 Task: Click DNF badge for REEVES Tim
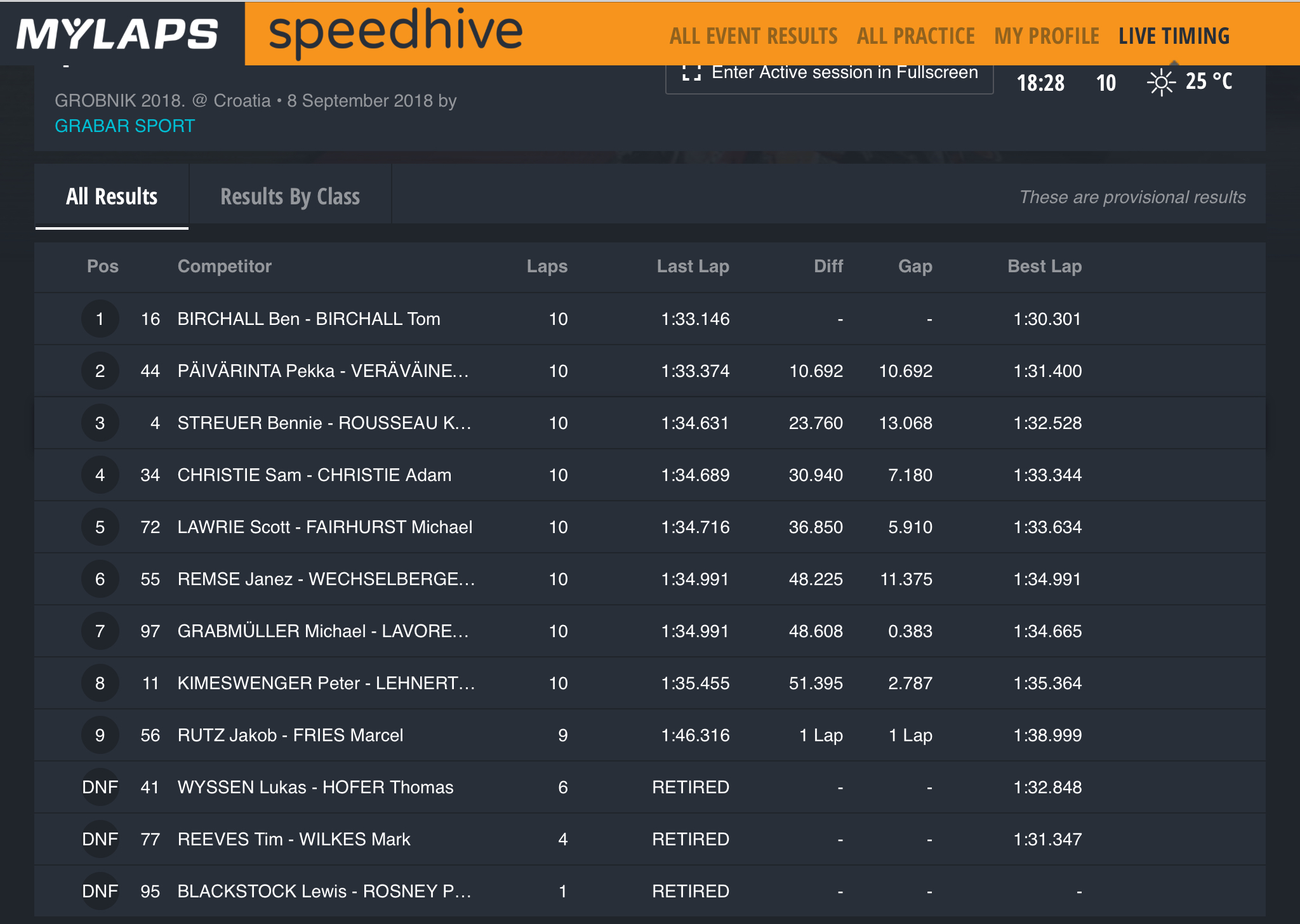tap(100, 839)
